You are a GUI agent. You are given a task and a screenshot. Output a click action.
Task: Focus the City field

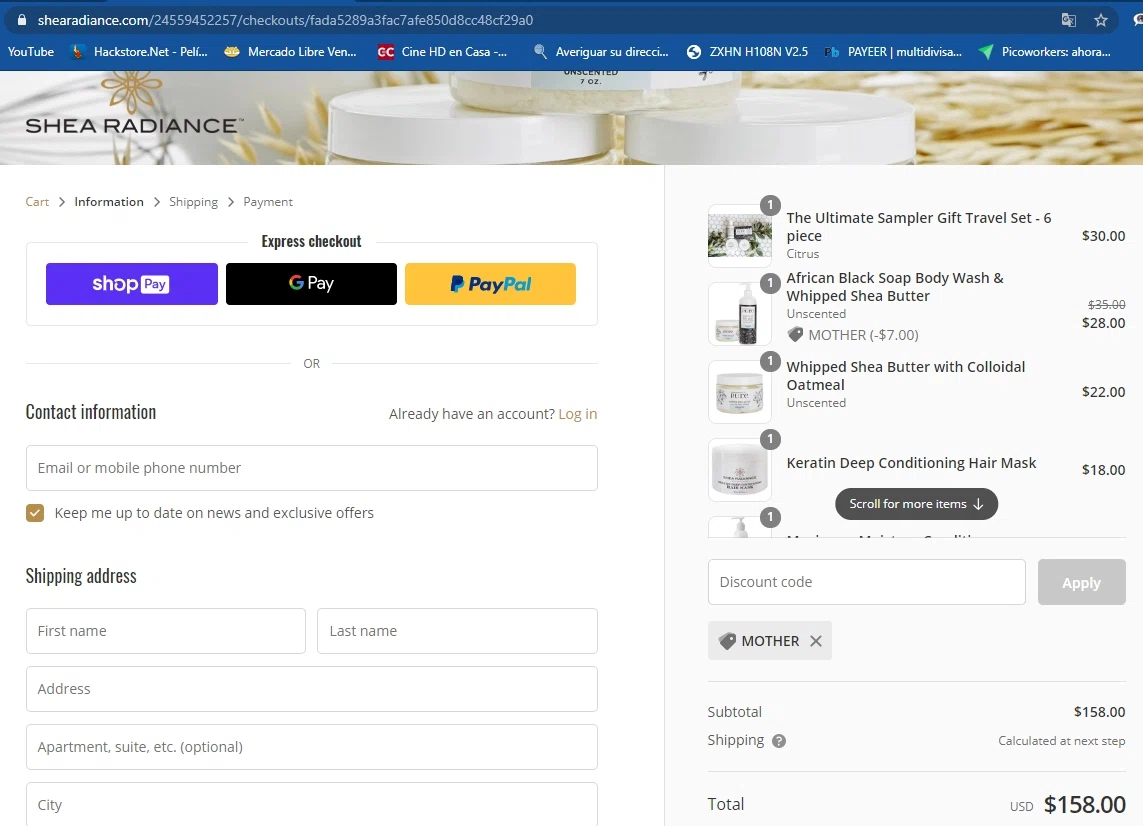311,804
